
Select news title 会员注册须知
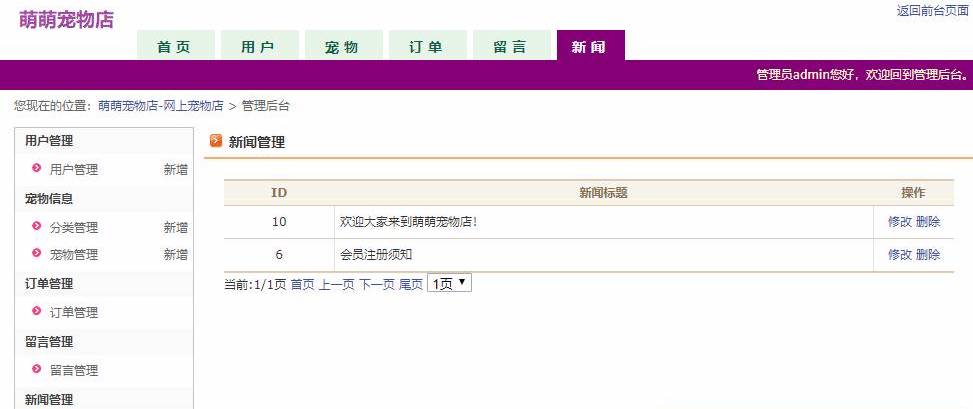click(x=376, y=254)
